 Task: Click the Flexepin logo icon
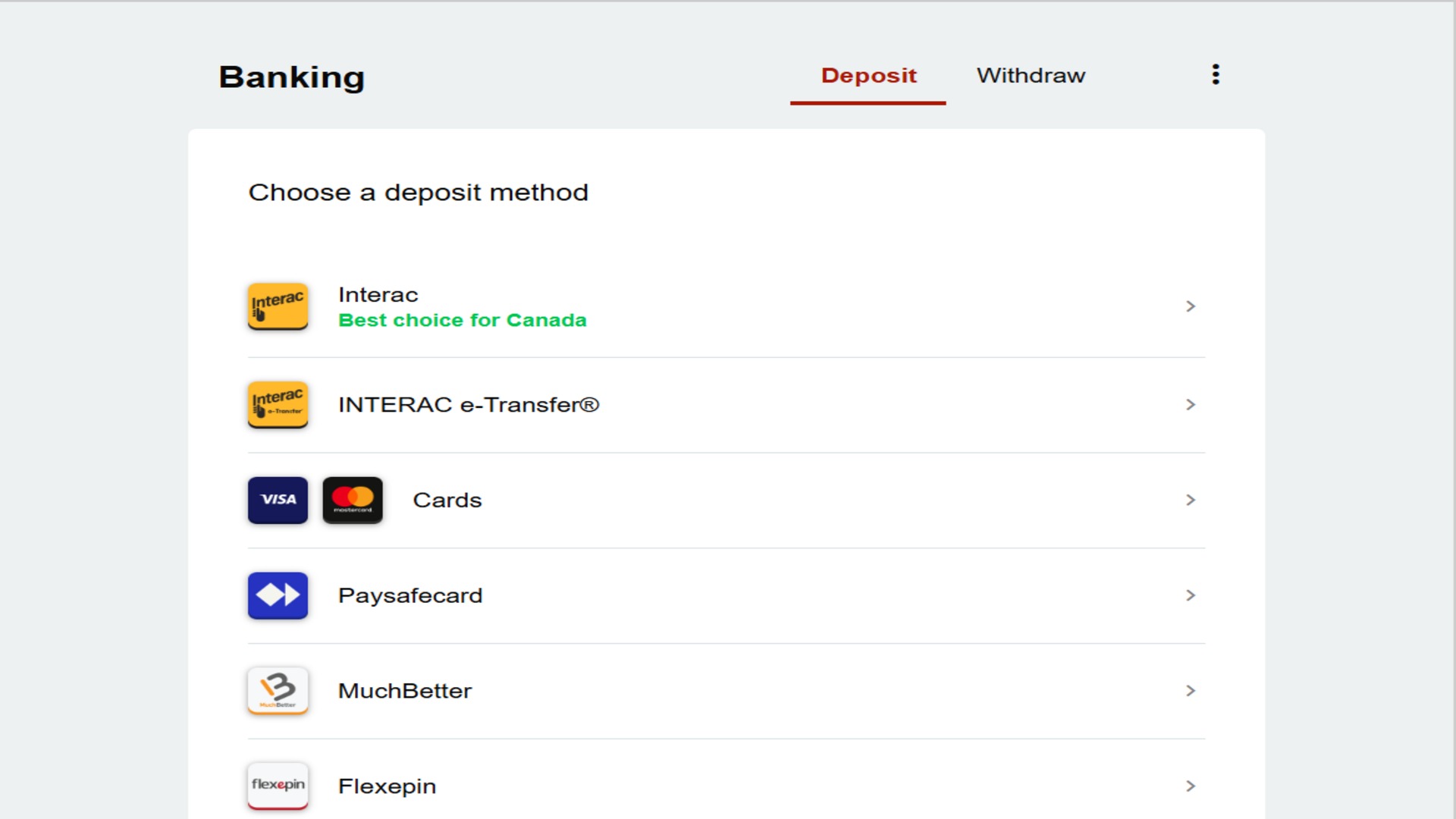click(x=278, y=786)
